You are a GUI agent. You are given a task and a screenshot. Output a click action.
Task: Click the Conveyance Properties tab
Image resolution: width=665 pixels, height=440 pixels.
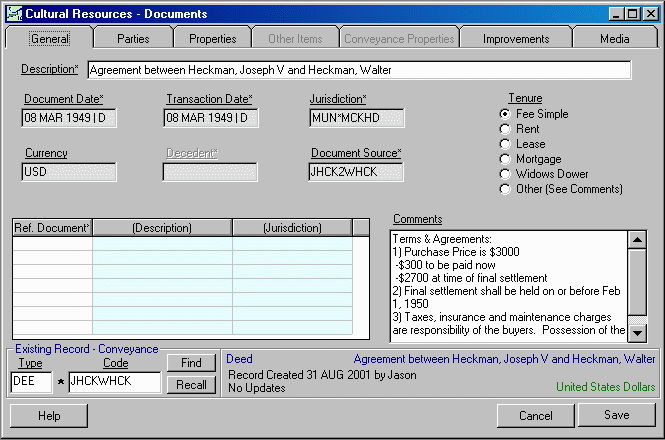(x=399, y=39)
